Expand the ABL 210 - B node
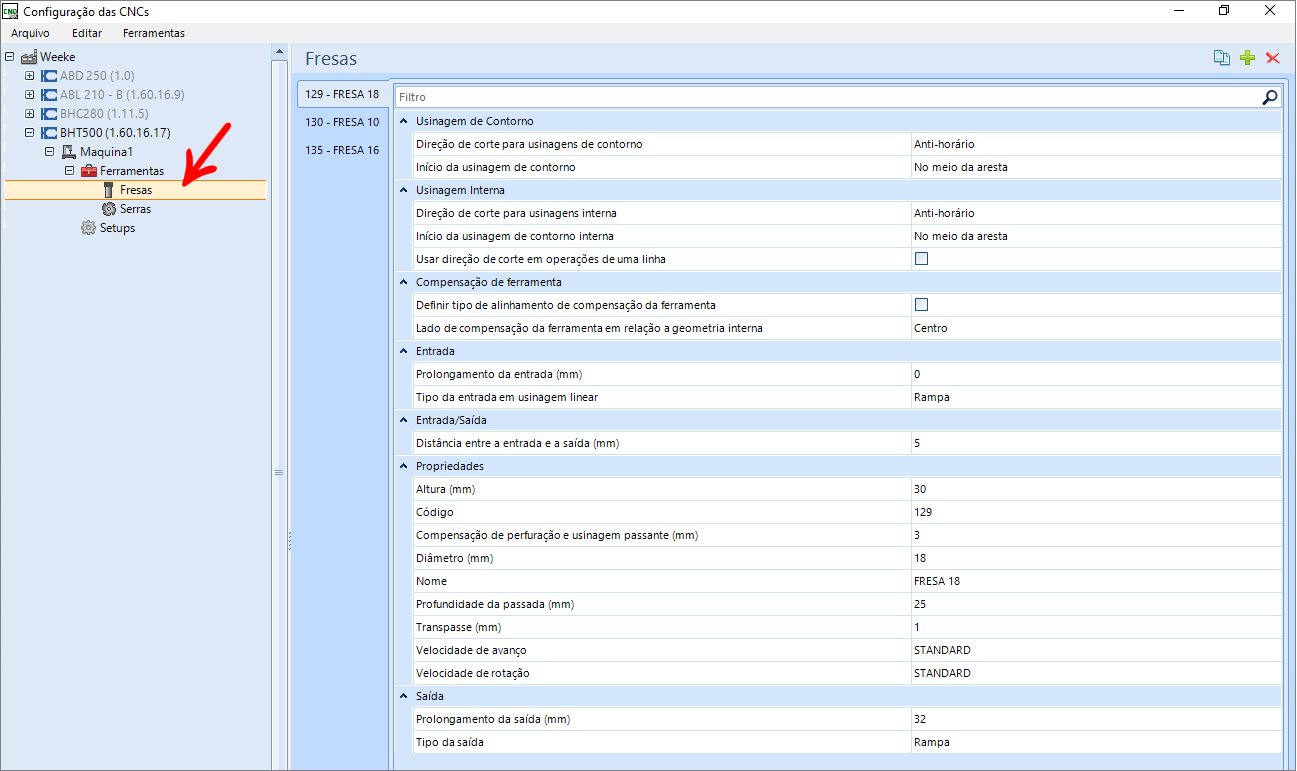This screenshot has width=1297, height=771. point(30,95)
